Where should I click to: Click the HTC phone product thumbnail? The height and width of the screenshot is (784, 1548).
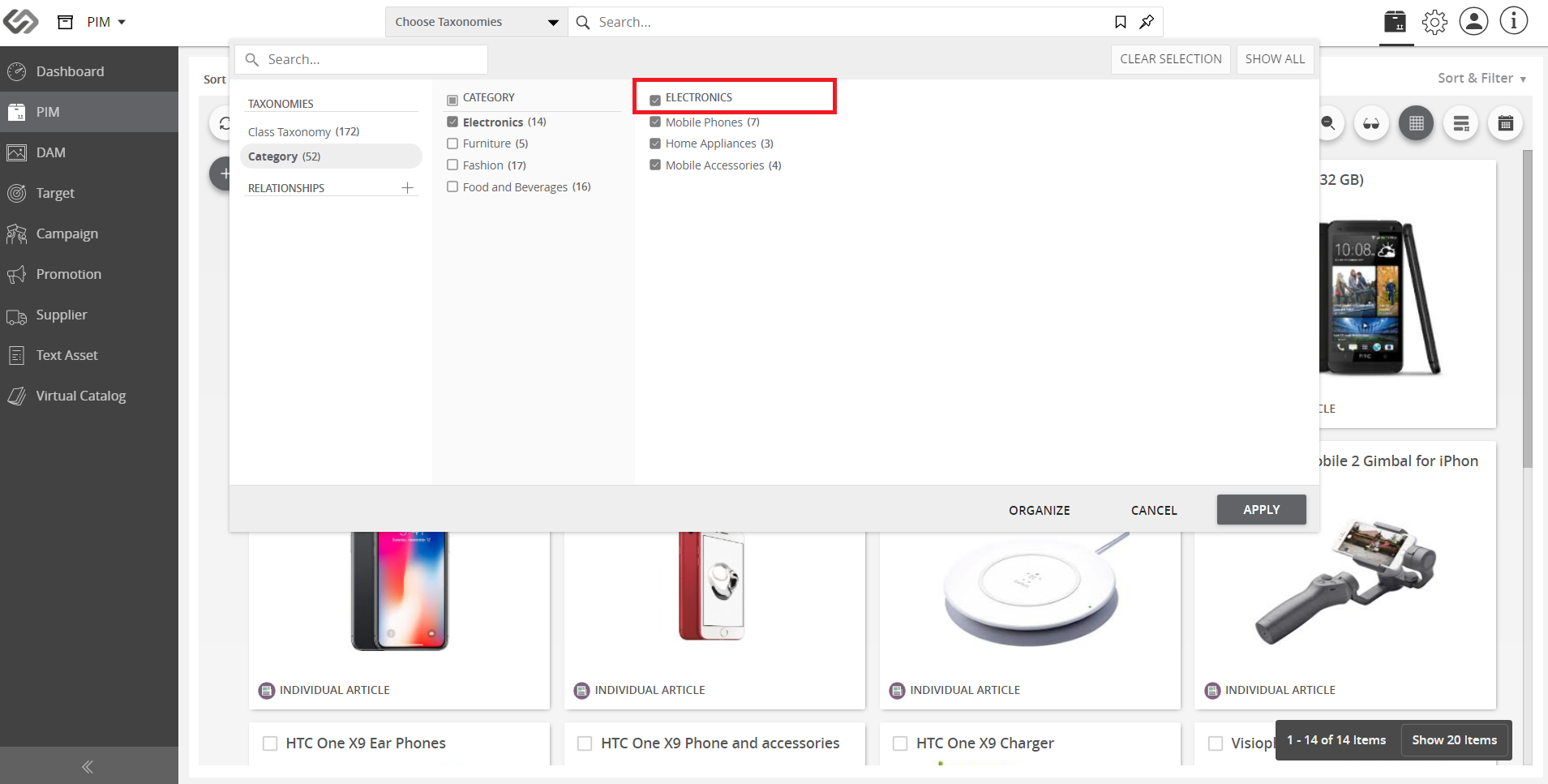[x=1379, y=297]
